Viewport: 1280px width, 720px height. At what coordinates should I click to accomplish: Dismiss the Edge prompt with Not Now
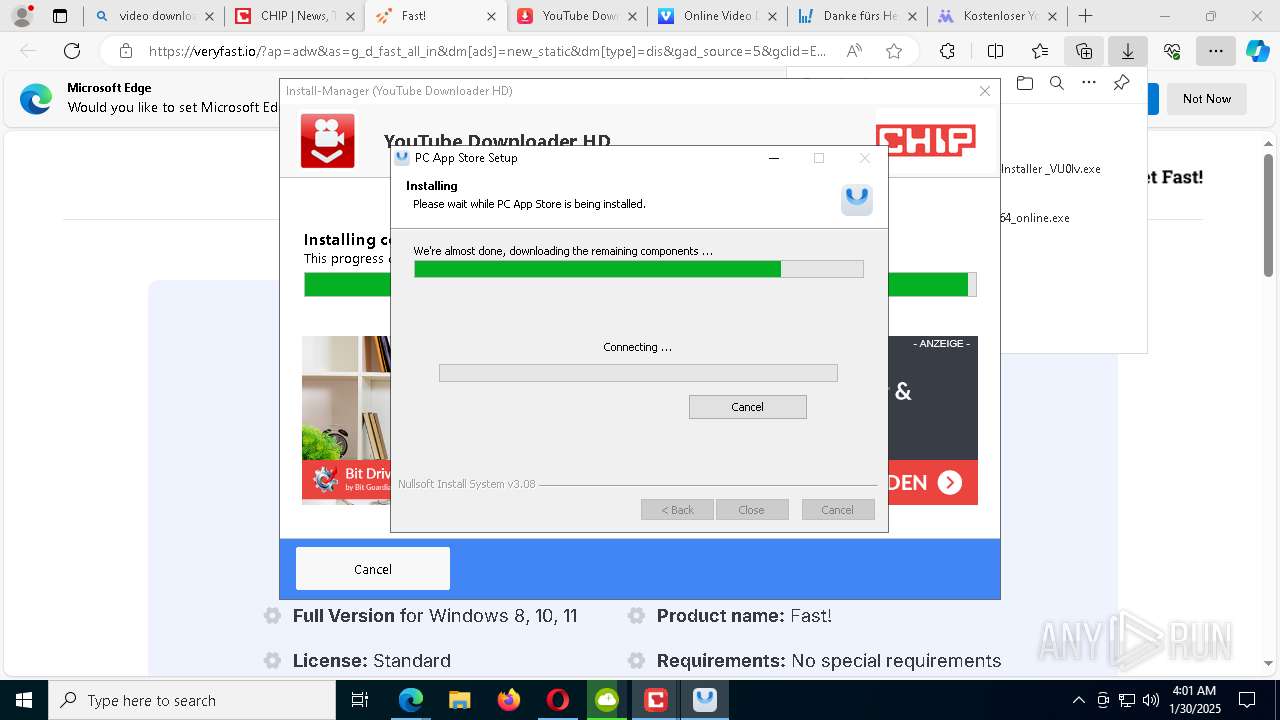click(1207, 98)
